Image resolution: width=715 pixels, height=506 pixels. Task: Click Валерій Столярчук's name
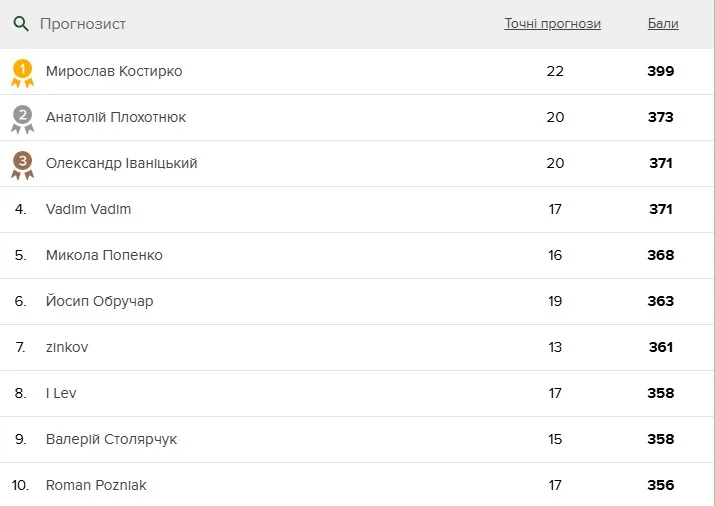pyautogui.click(x=111, y=439)
